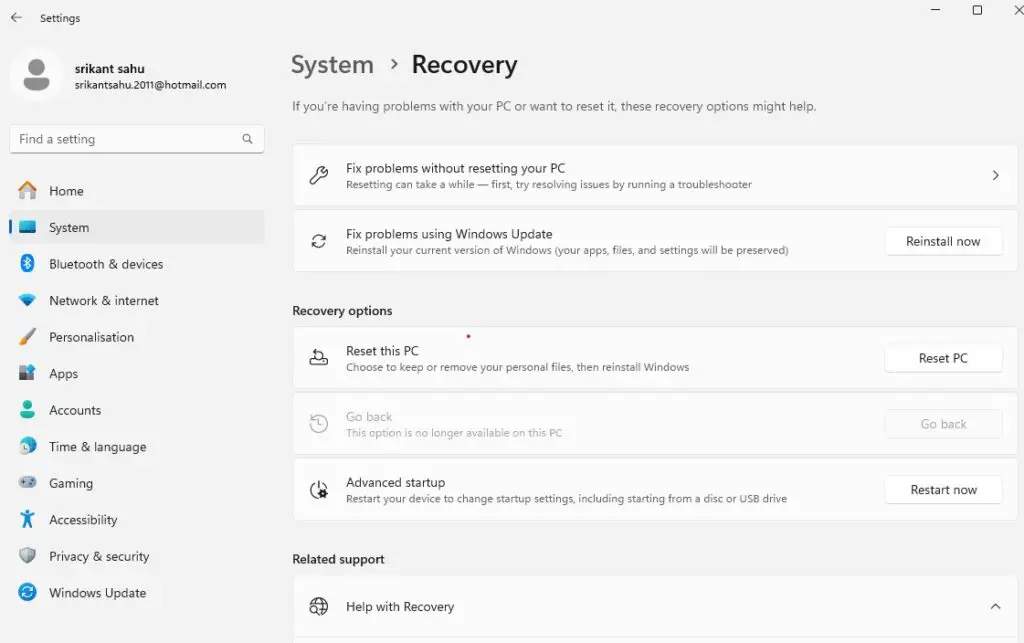The height and width of the screenshot is (643, 1024).
Task: Click the globe icon on Help with Recovery
Action: [319, 606]
